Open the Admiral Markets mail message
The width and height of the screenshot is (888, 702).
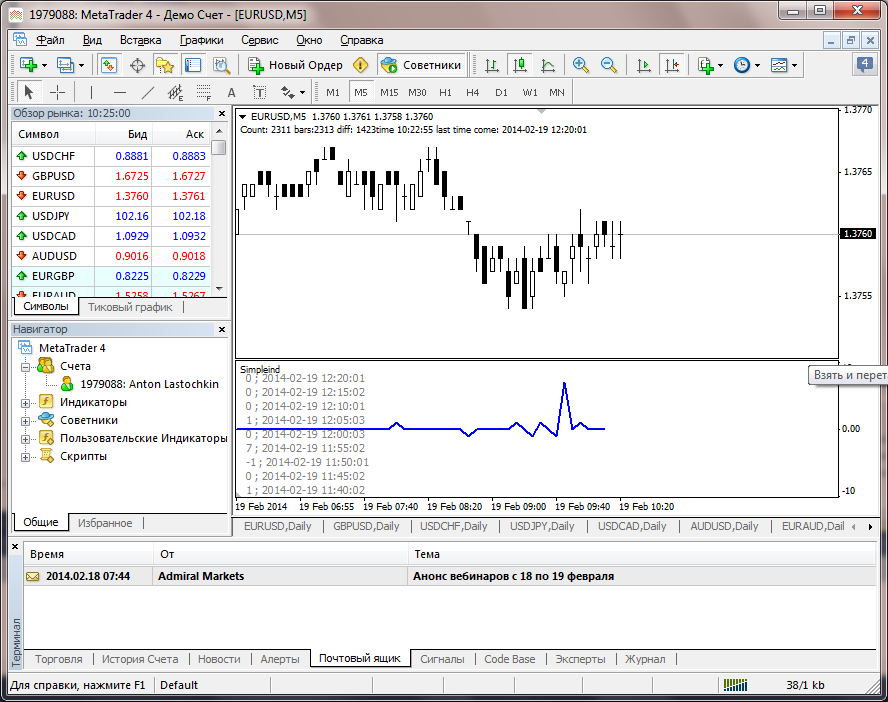click(200, 576)
